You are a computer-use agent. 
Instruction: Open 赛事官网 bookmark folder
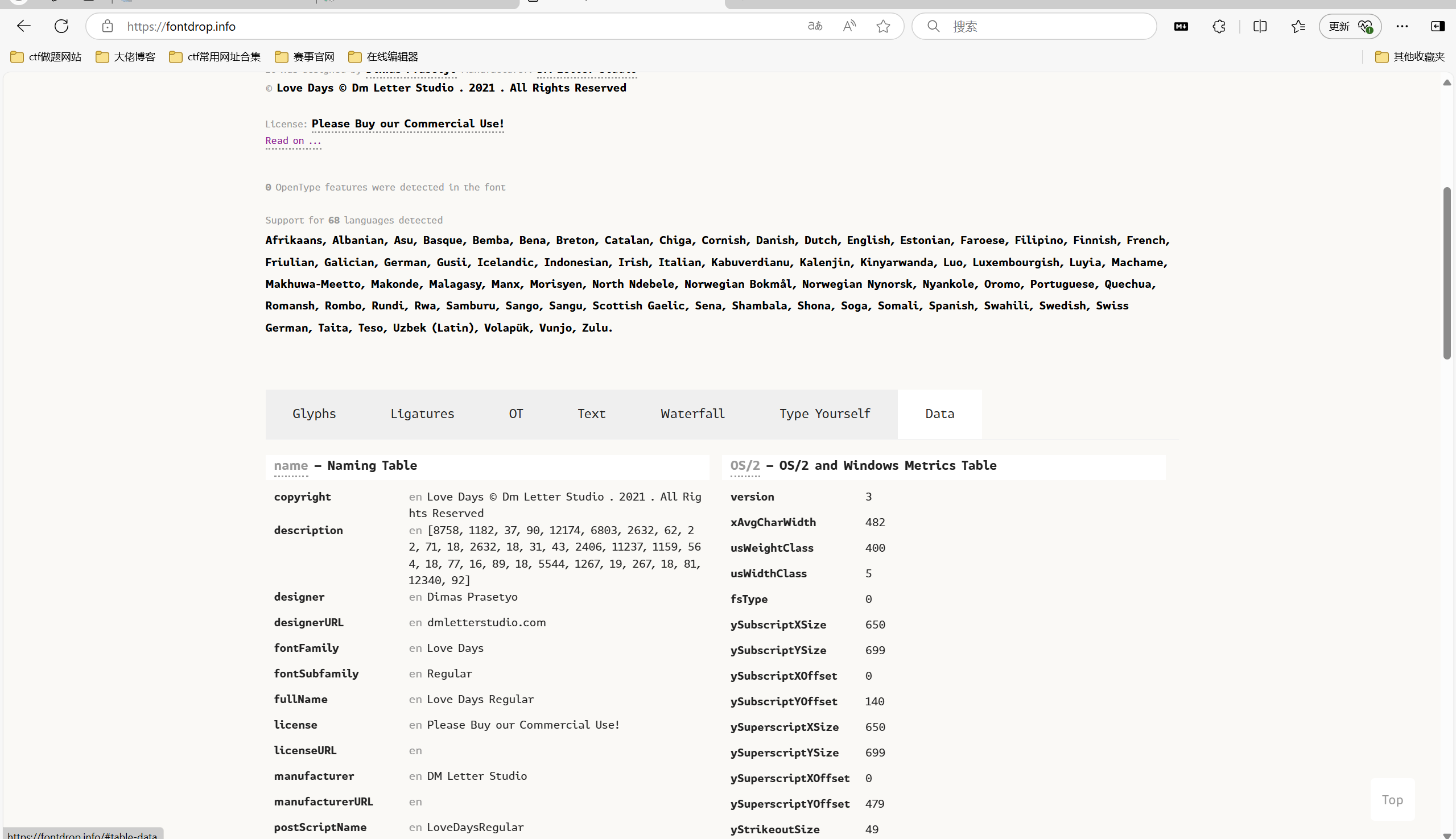tap(305, 56)
